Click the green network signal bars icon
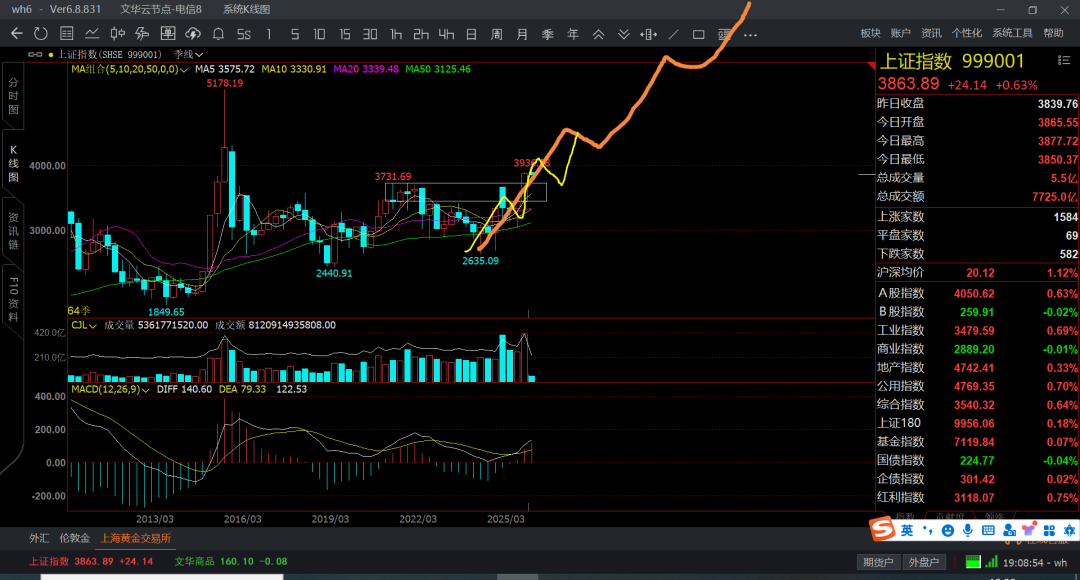The image size is (1080, 580). point(991,562)
